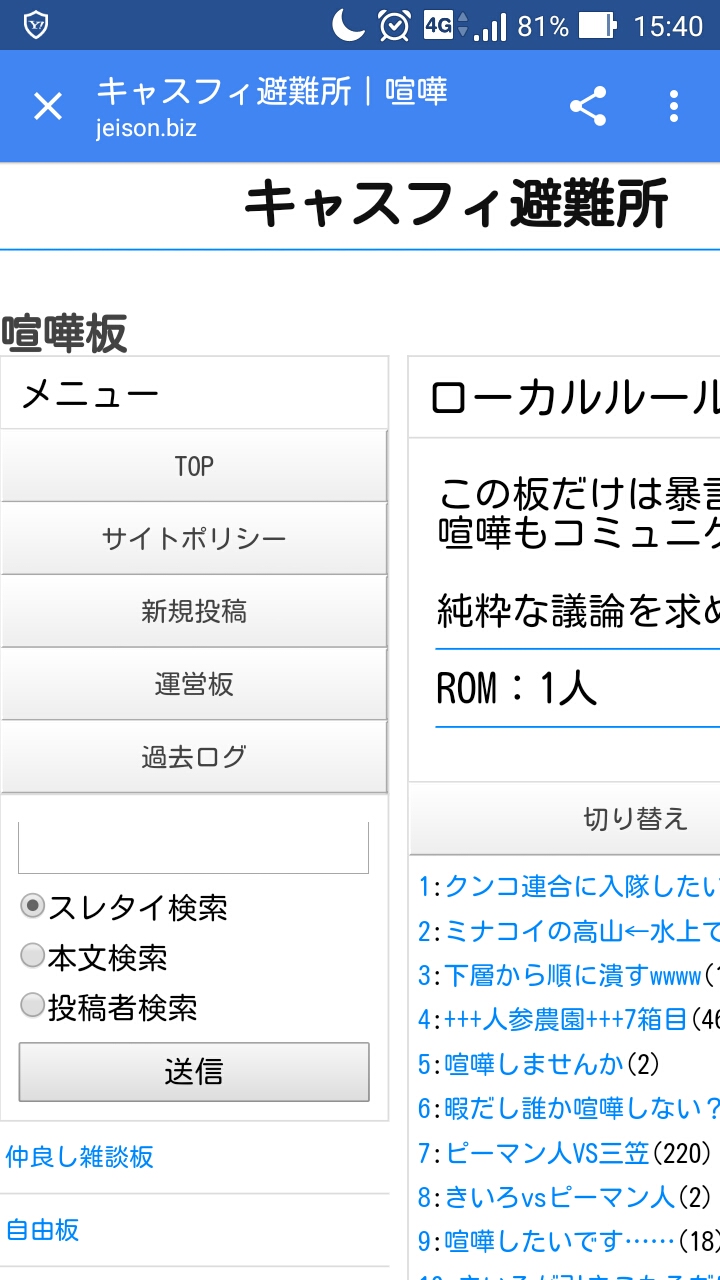
Task: Open the 過去ログ menu item
Action: [x=194, y=757]
